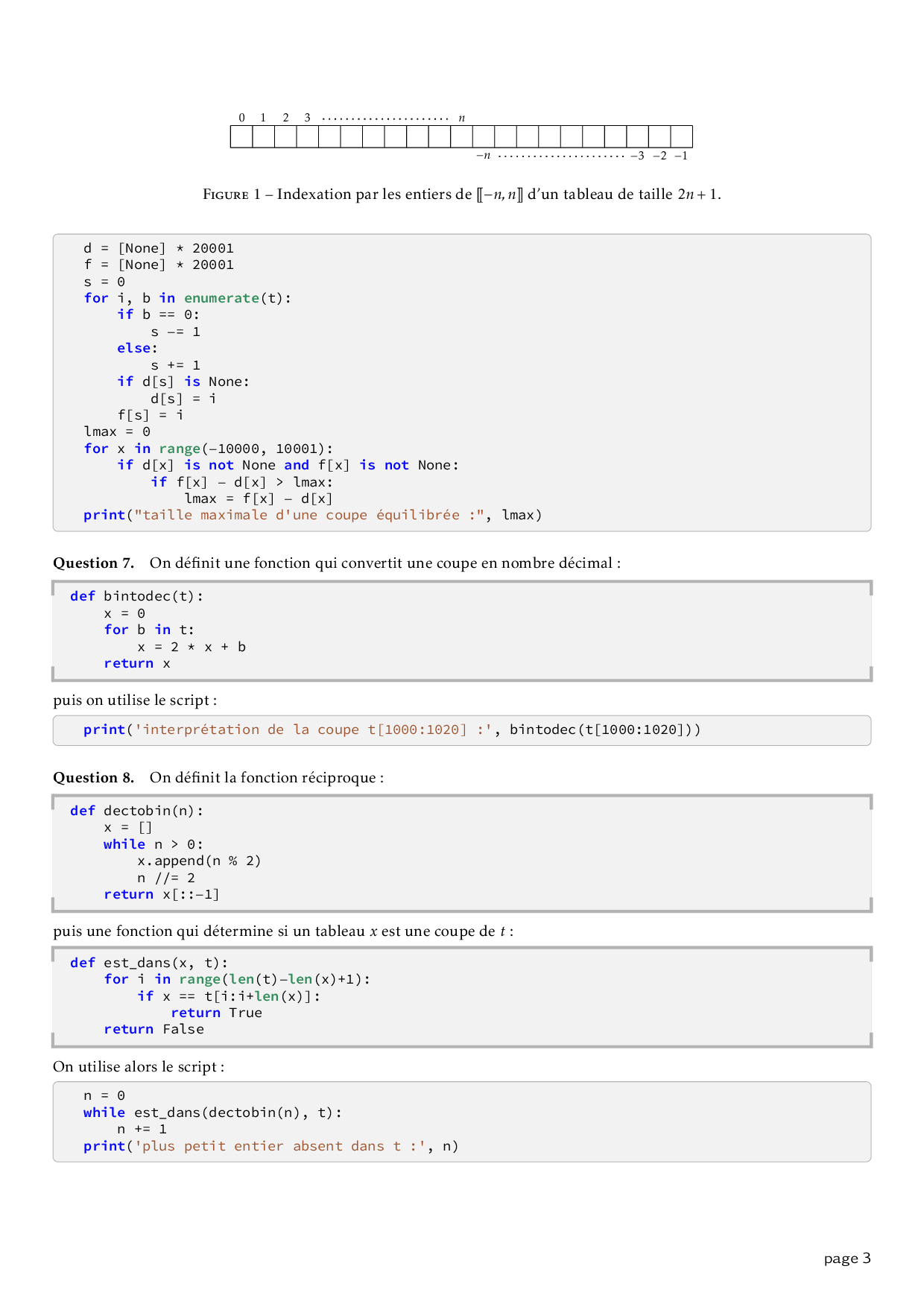Click the 'while est_dans(dectobin(n), t):' line
Viewport: 924px width, 1307px height.
tap(212, 1113)
